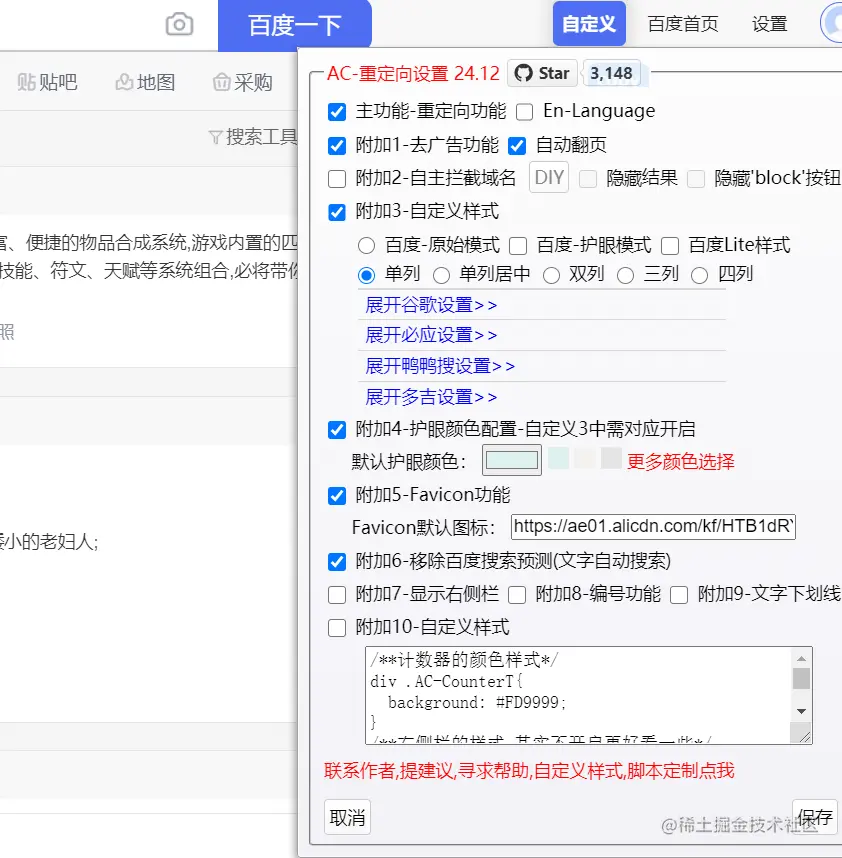Click the Favicon默认图标 URL field

(x=653, y=527)
